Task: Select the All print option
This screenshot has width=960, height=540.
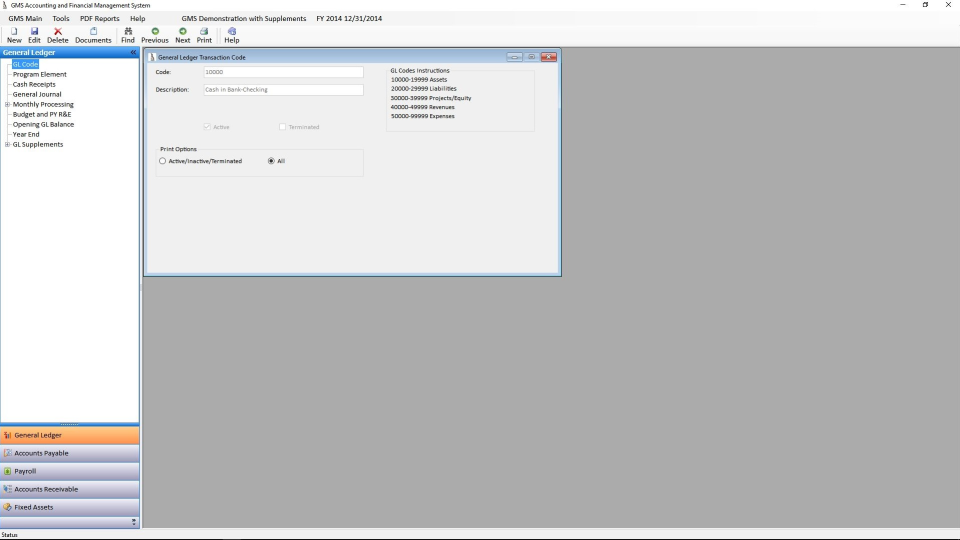Action: pos(271,161)
